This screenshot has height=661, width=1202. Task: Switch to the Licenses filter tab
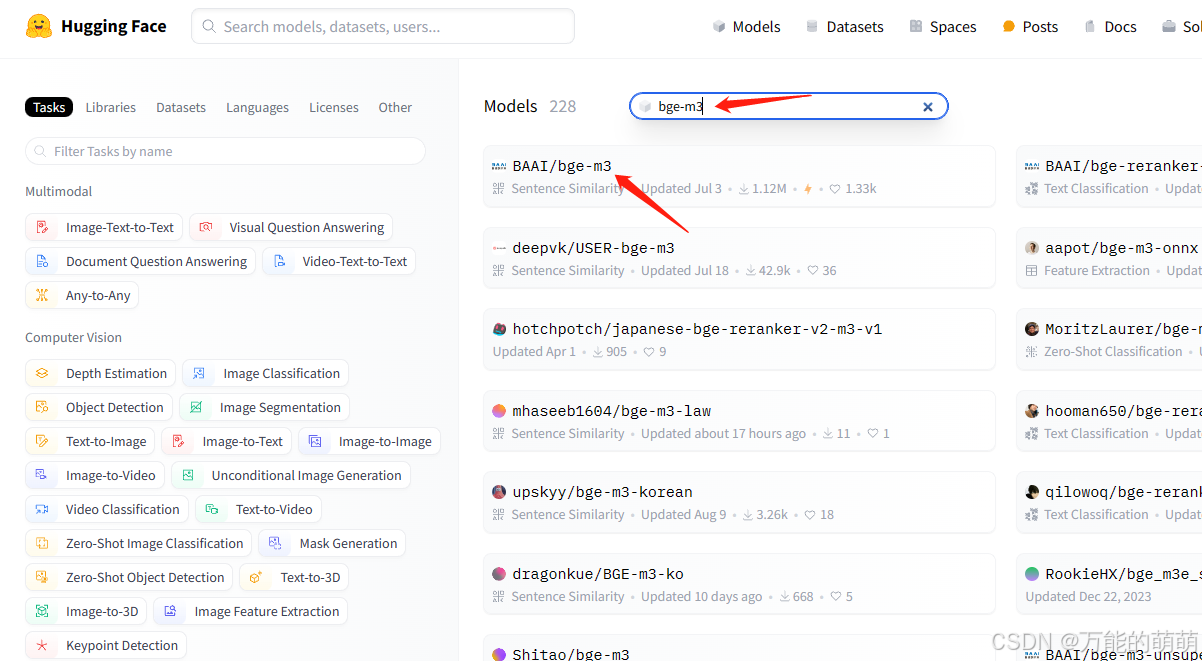334,107
